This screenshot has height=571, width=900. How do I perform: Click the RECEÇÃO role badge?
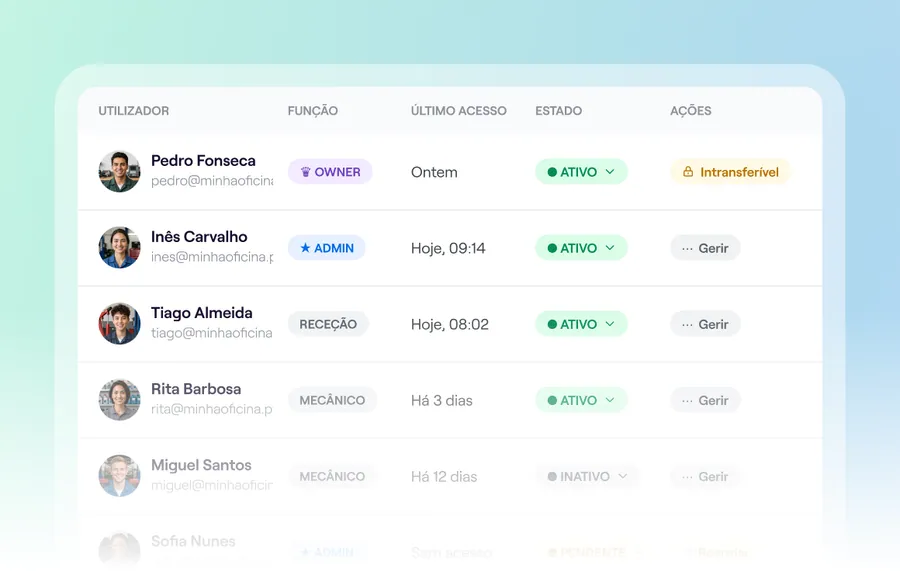(x=328, y=324)
